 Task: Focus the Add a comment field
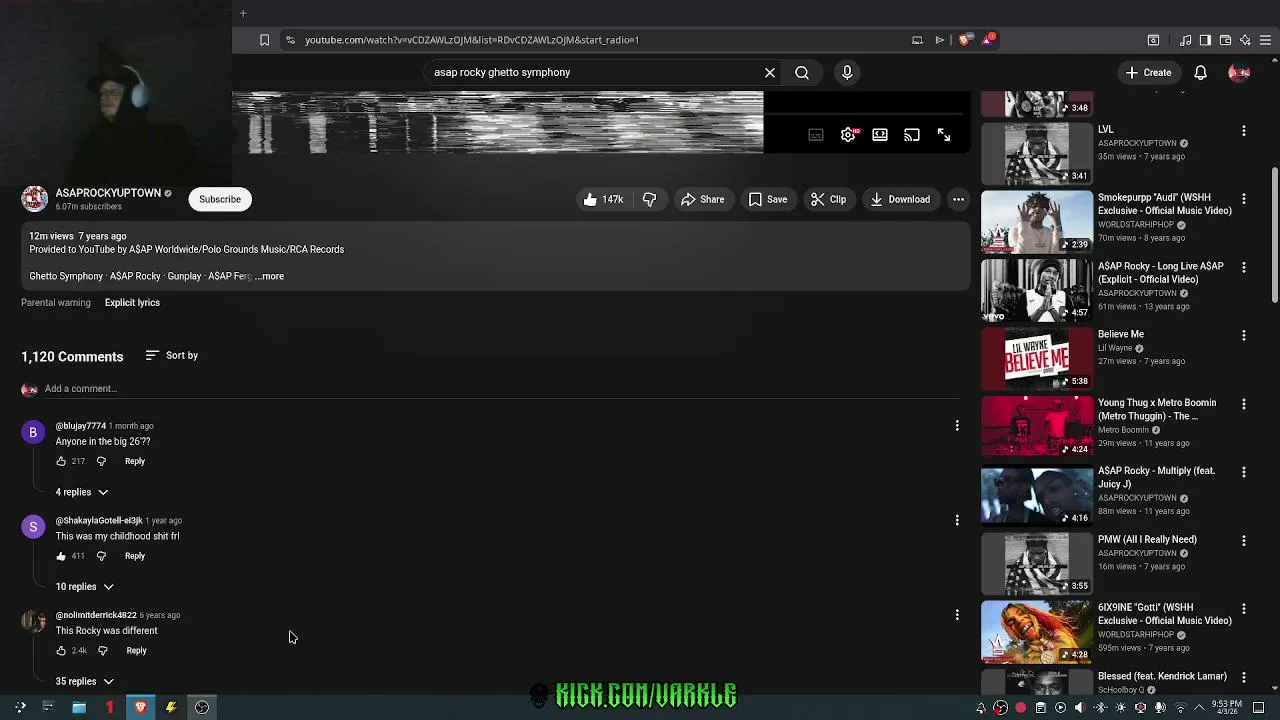[500, 389]
